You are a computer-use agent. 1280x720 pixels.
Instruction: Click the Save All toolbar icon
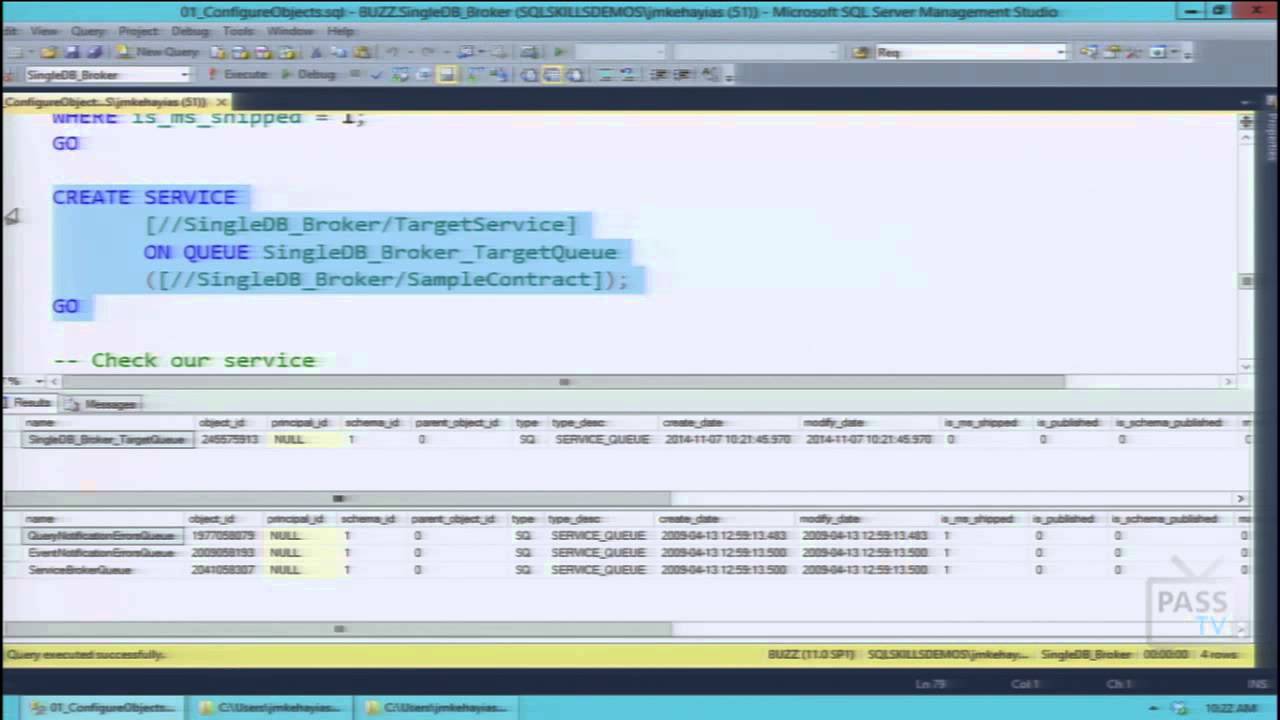coord(94,52)
